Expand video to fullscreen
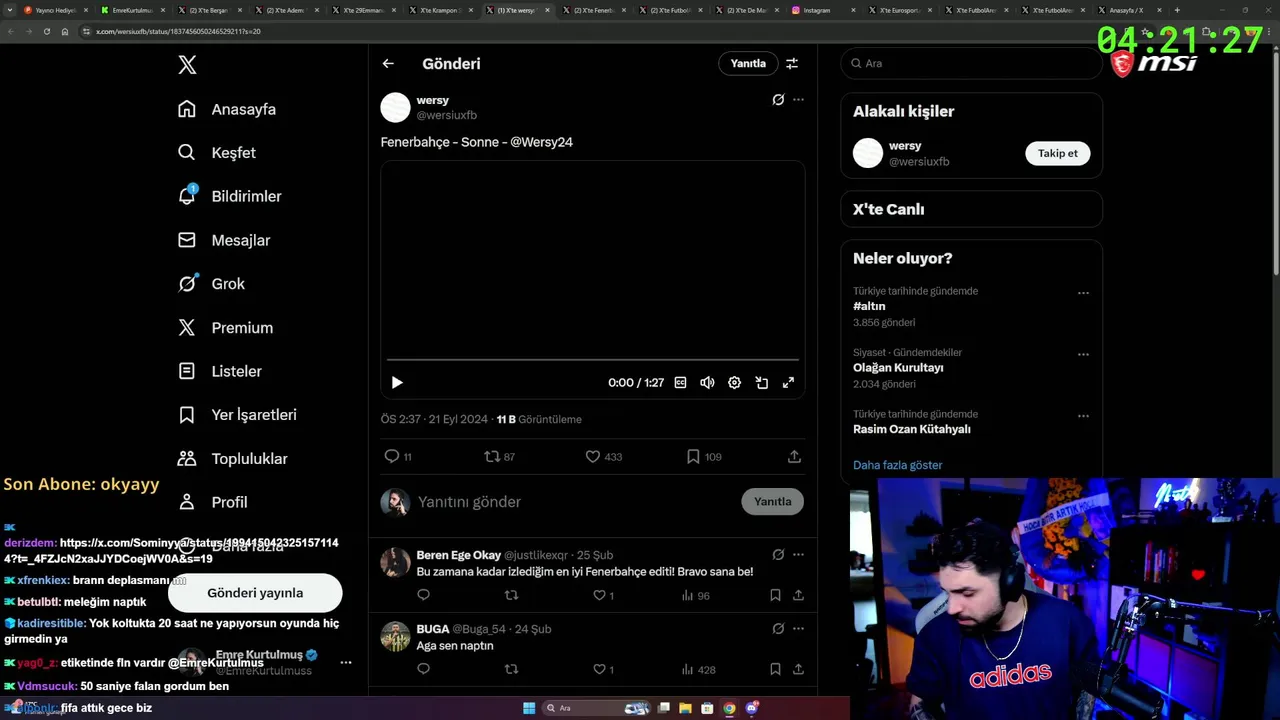Viewport: 1280px width, 720px height. [x=788, y=382]
